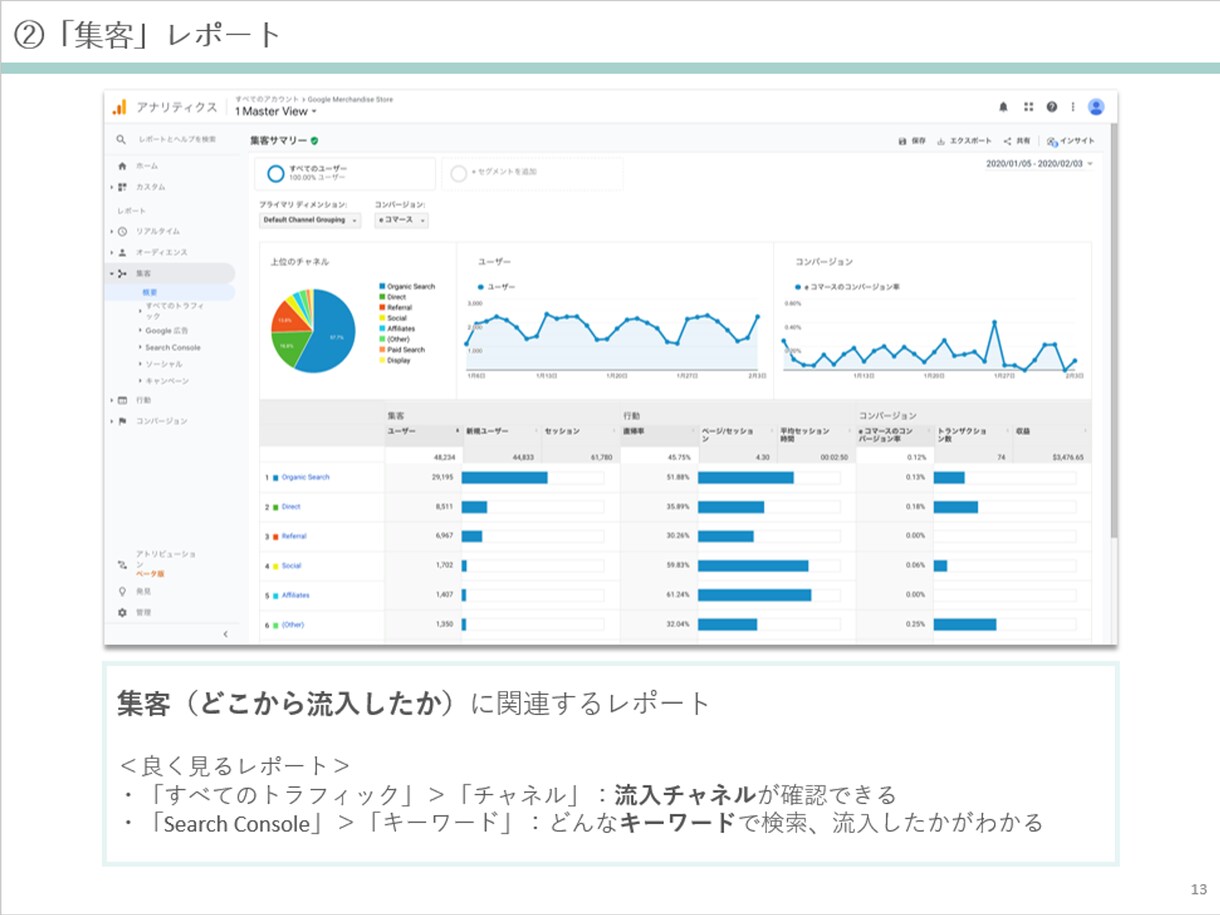Click the search magnifier icon in sidebar
This screenshot has width=1220, height=915.
(121, 139)
